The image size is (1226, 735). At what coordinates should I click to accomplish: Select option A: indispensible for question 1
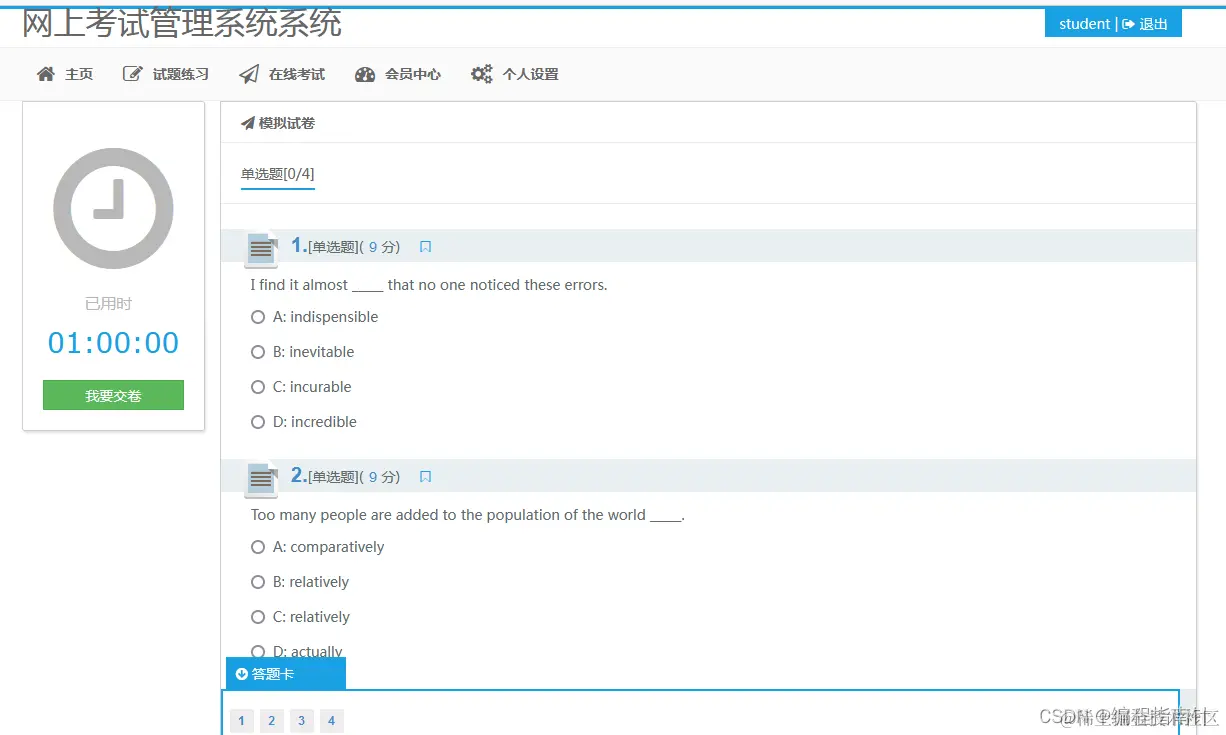point(258,317)
